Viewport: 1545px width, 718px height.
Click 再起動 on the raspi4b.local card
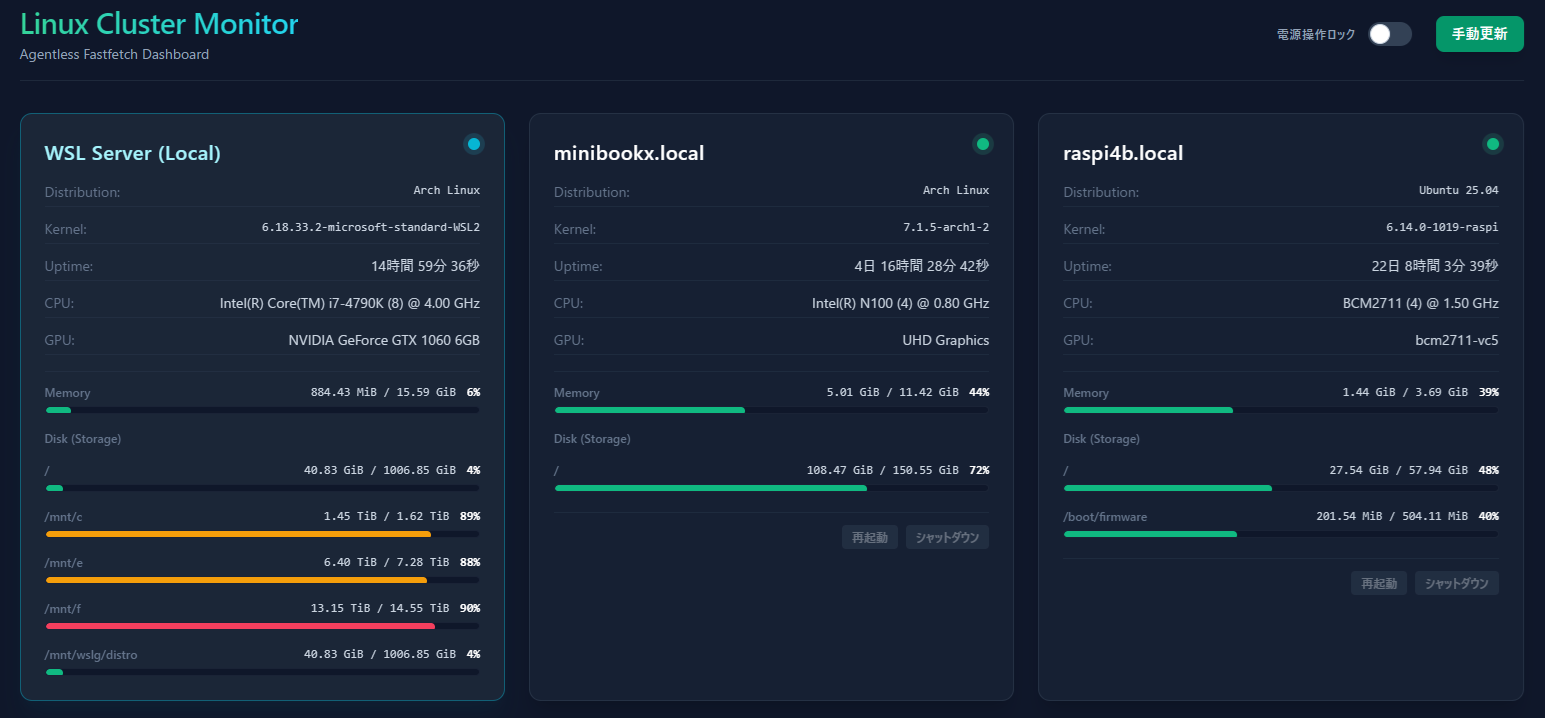coord(1379,583)
